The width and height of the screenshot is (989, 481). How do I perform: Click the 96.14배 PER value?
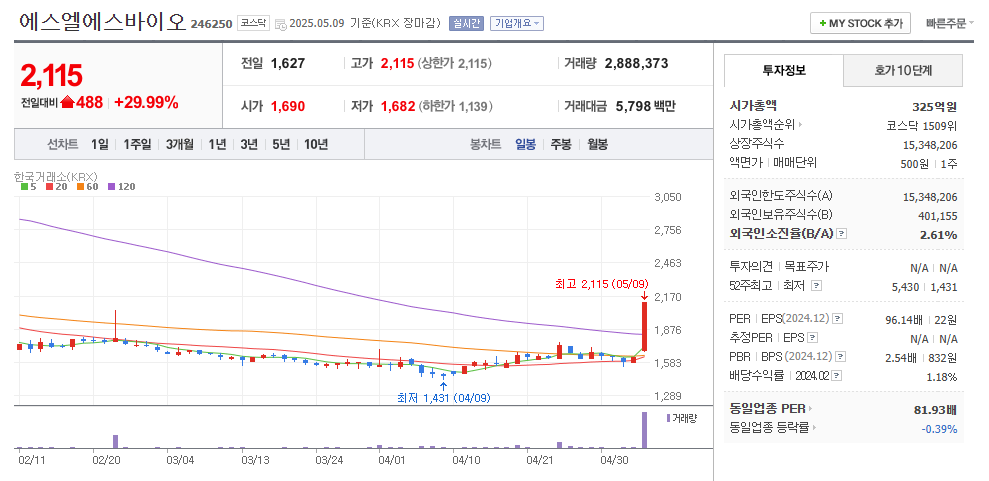click(904, 320)
